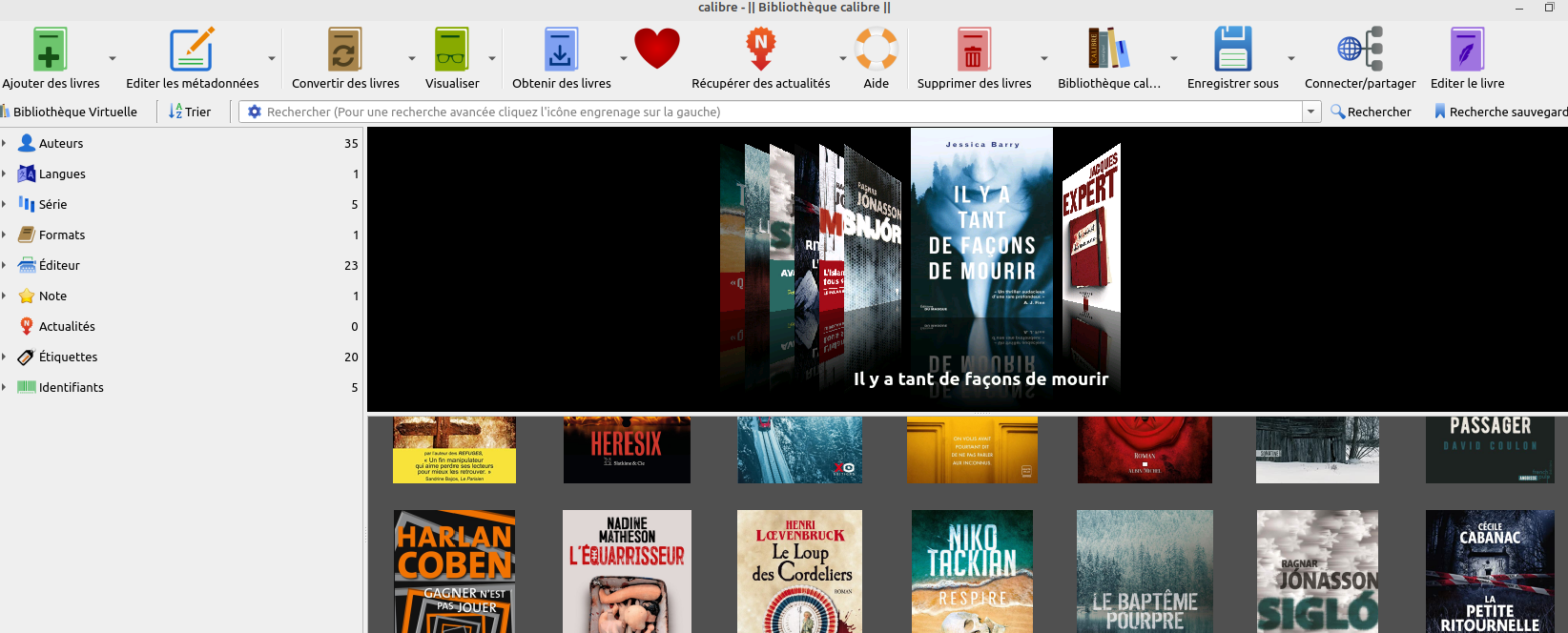The height and width of the screenshot is (633, 1568).
Task: Click the Obtenir des livres icon
Action: pyautogui.click(x=561, y=51)
